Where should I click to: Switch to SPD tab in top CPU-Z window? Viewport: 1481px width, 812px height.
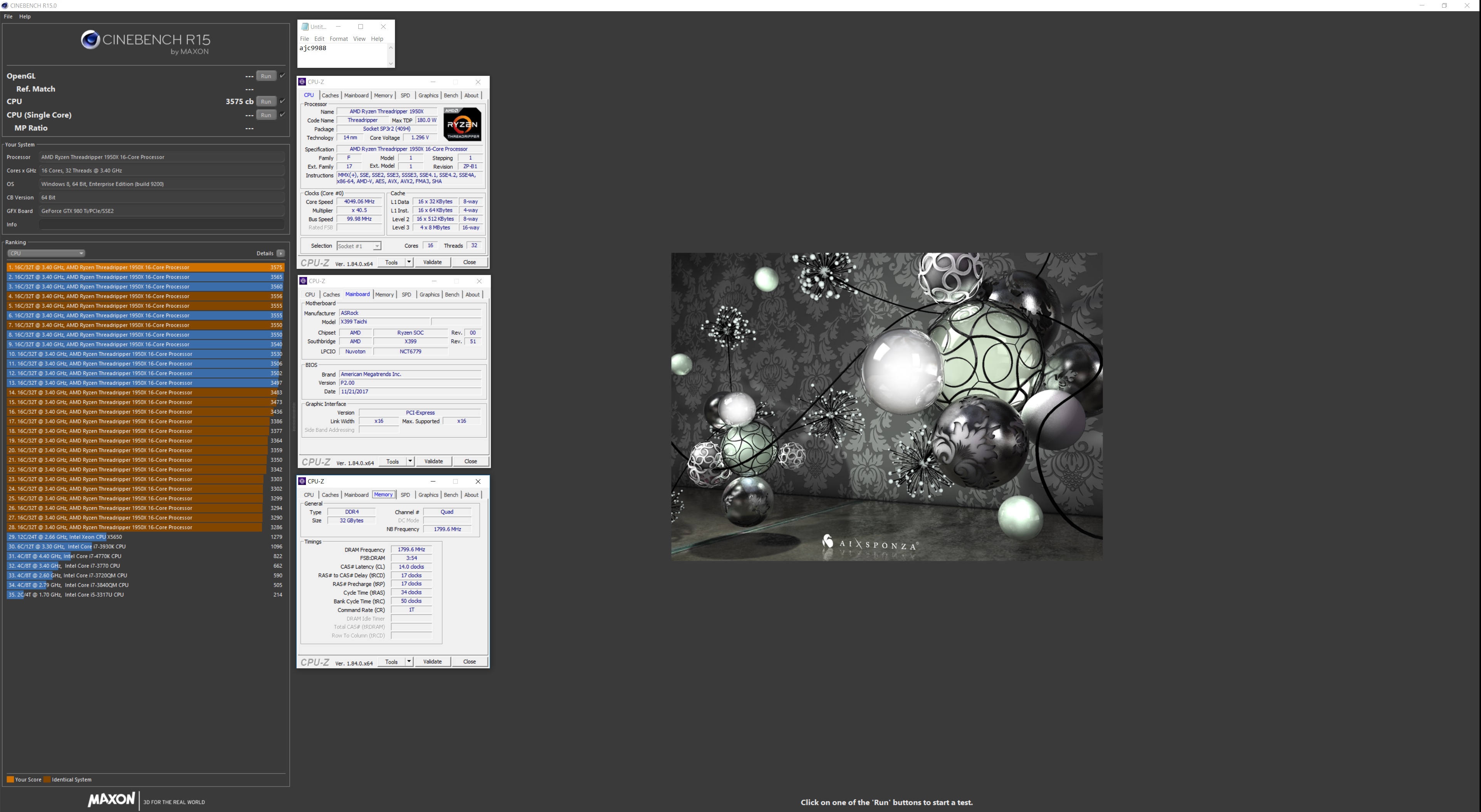point(405,96)
